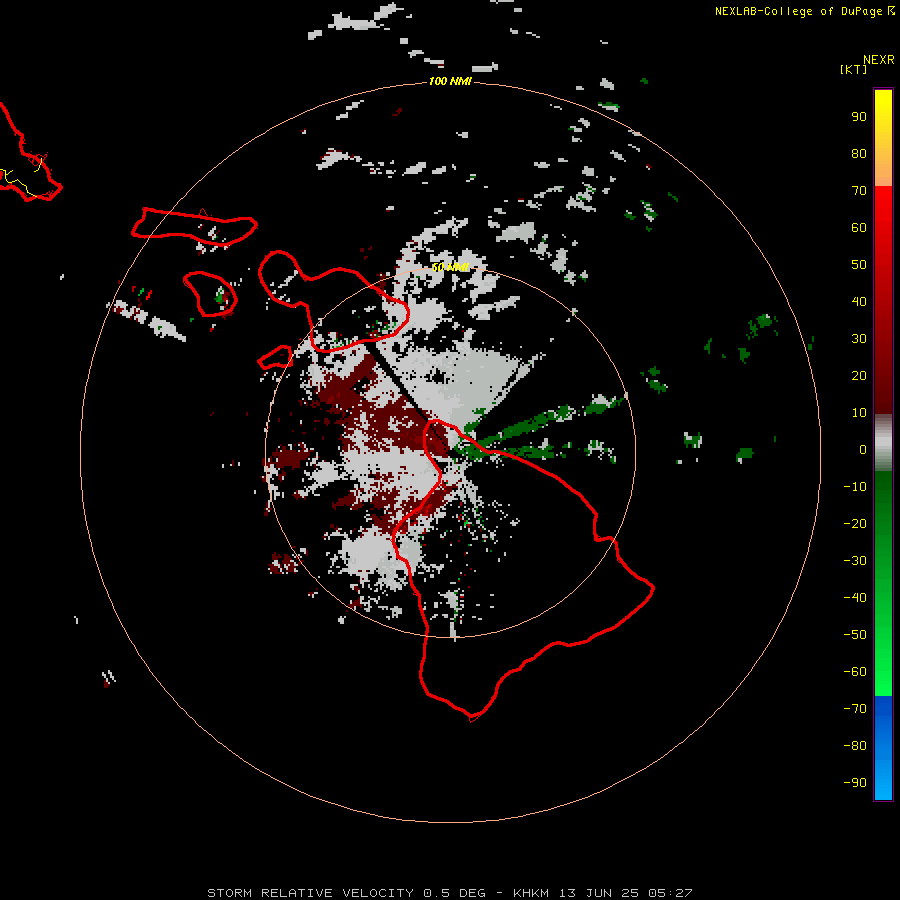Click the 70 value on the velocity scale
Viewport: 900px width, 900px height.
(x=859, y=191)
